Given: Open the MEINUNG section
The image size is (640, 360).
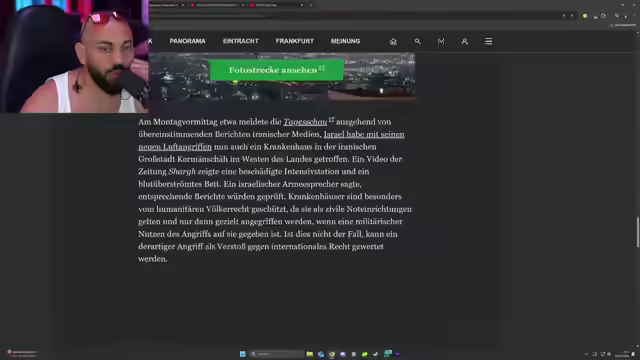Looking at the screenshot, I should [x=345, y=41].
